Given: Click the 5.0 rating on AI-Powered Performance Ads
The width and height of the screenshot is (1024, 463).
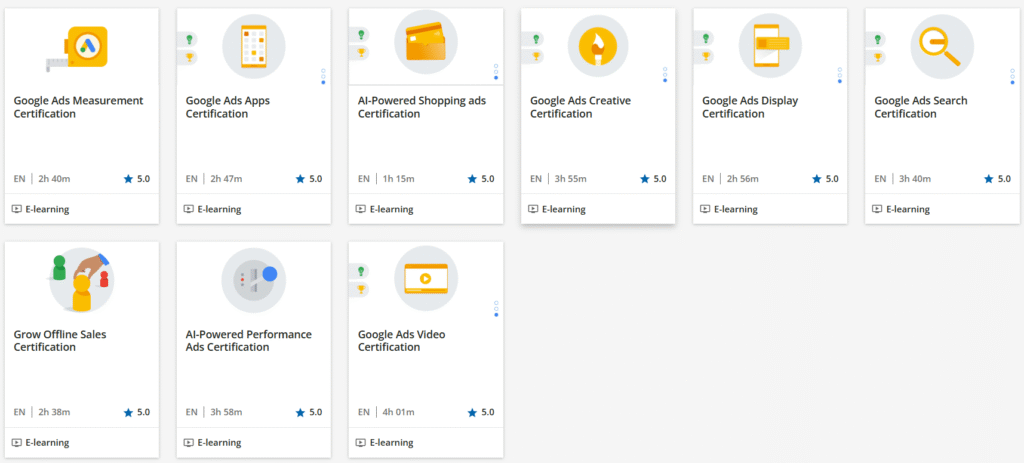Looking at the screenshot, I should [315, 412].
